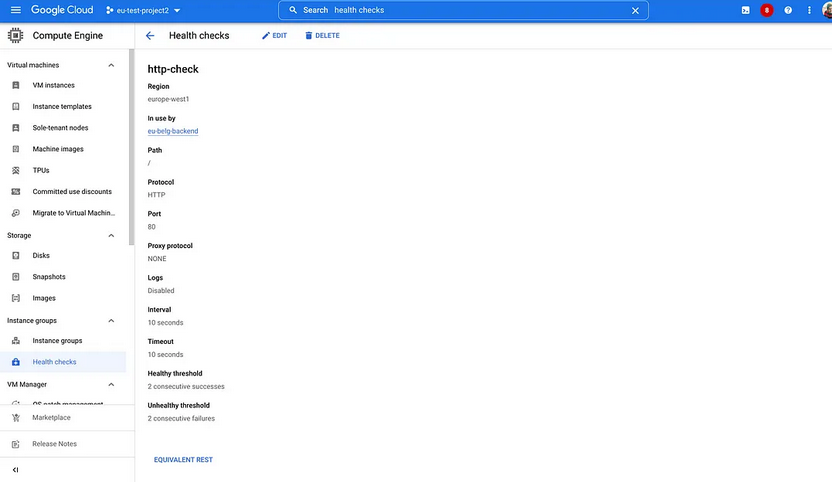This screenshot has width=832, height=482.
Task: Go back using the left arrow
Action: click(x=150, y=36)
